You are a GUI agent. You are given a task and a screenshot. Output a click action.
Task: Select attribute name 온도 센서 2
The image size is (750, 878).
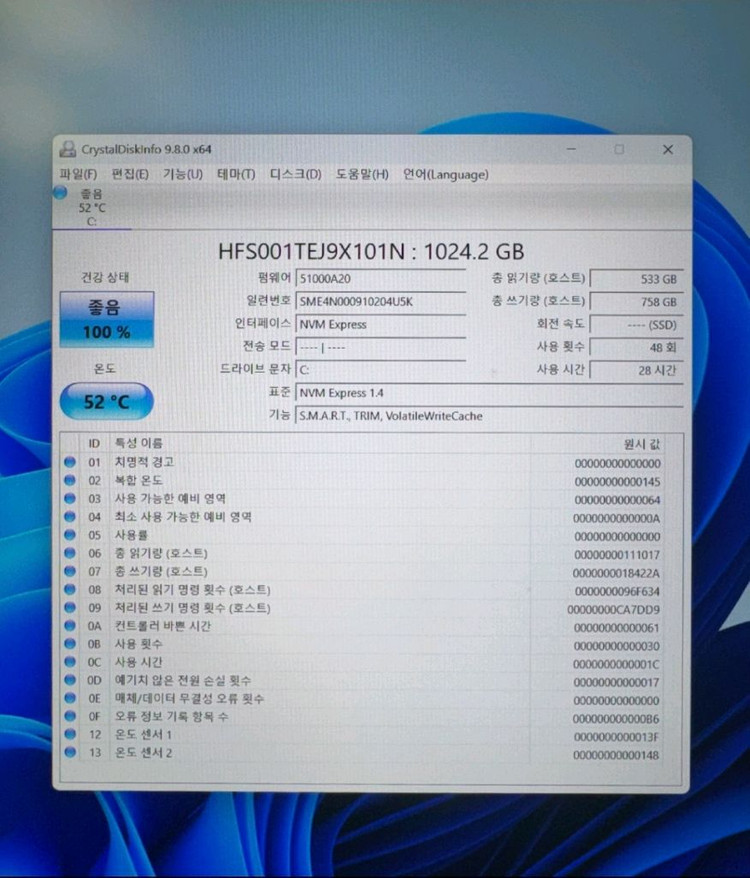click(143, 753)
